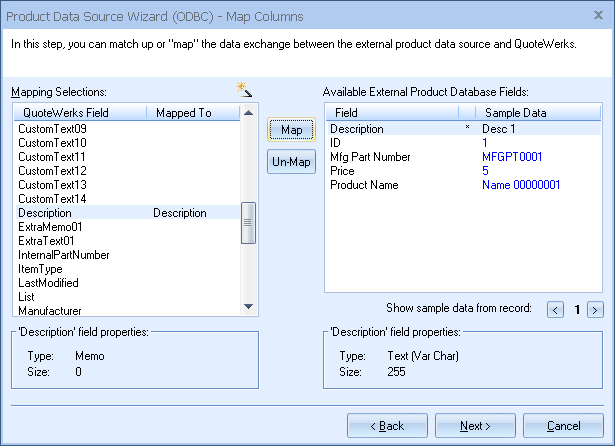
Task: Select the Mfg Part Number external field
Action: (372, 157)
